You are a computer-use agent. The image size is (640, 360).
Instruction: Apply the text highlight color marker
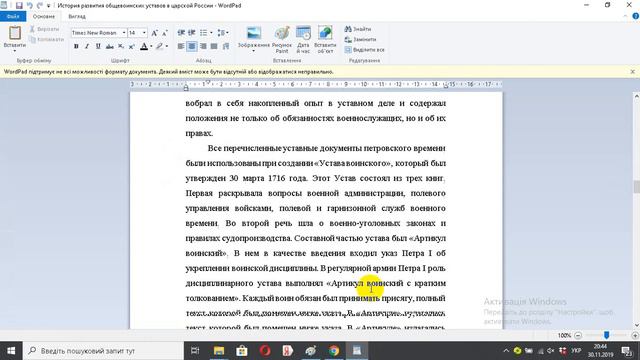160,47
